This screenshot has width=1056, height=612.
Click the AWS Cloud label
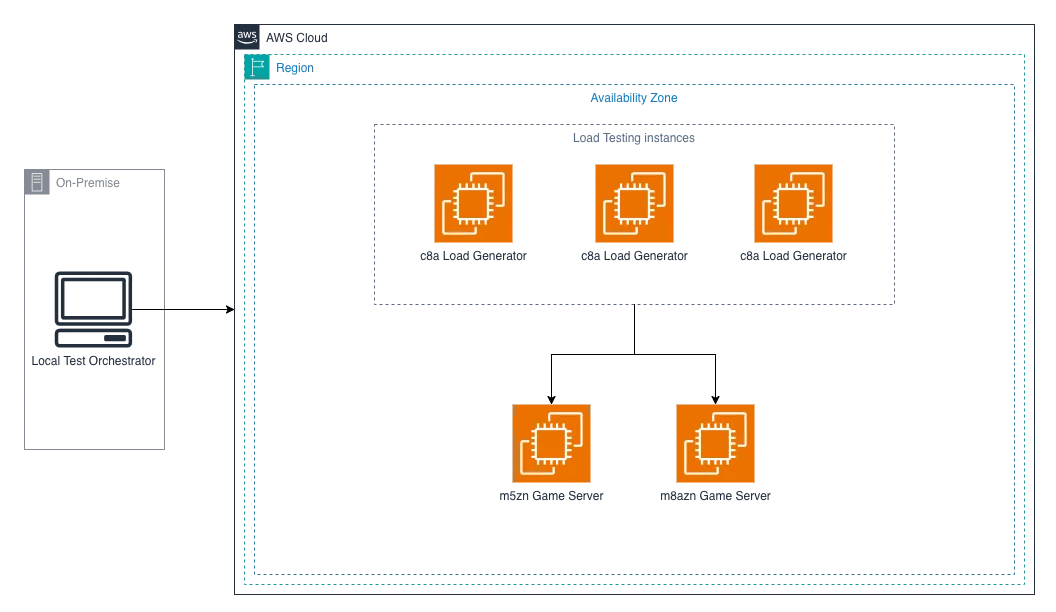pyautogui.click(x=296, y=38)
